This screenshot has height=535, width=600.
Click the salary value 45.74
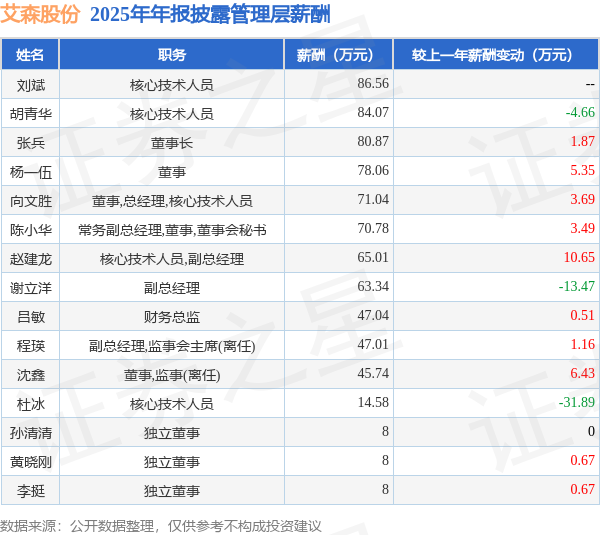[373, 373]
